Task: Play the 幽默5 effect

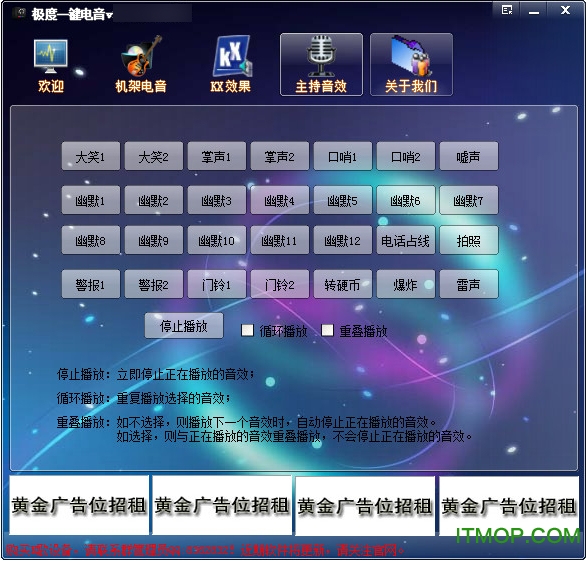Action: click(343, 200)
